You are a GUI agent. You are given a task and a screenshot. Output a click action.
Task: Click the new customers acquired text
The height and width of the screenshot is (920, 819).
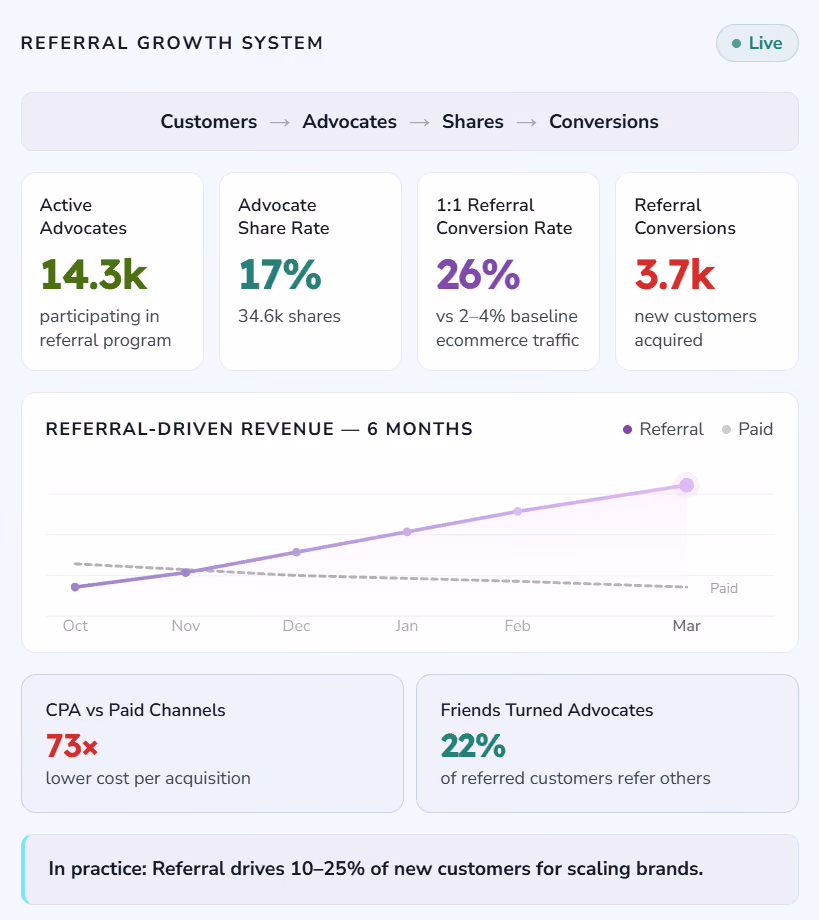coord(695,328)
